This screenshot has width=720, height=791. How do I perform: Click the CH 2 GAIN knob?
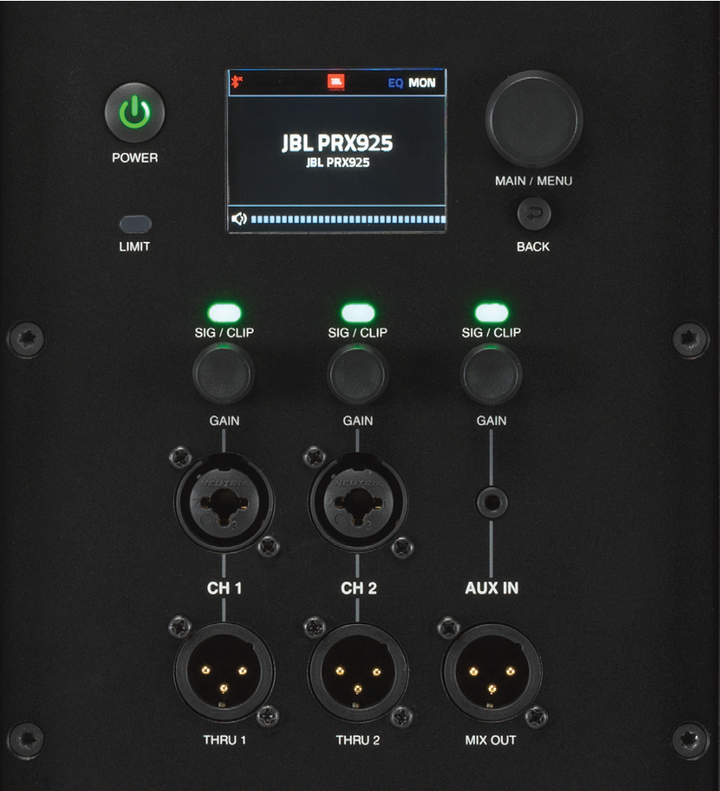358,374
